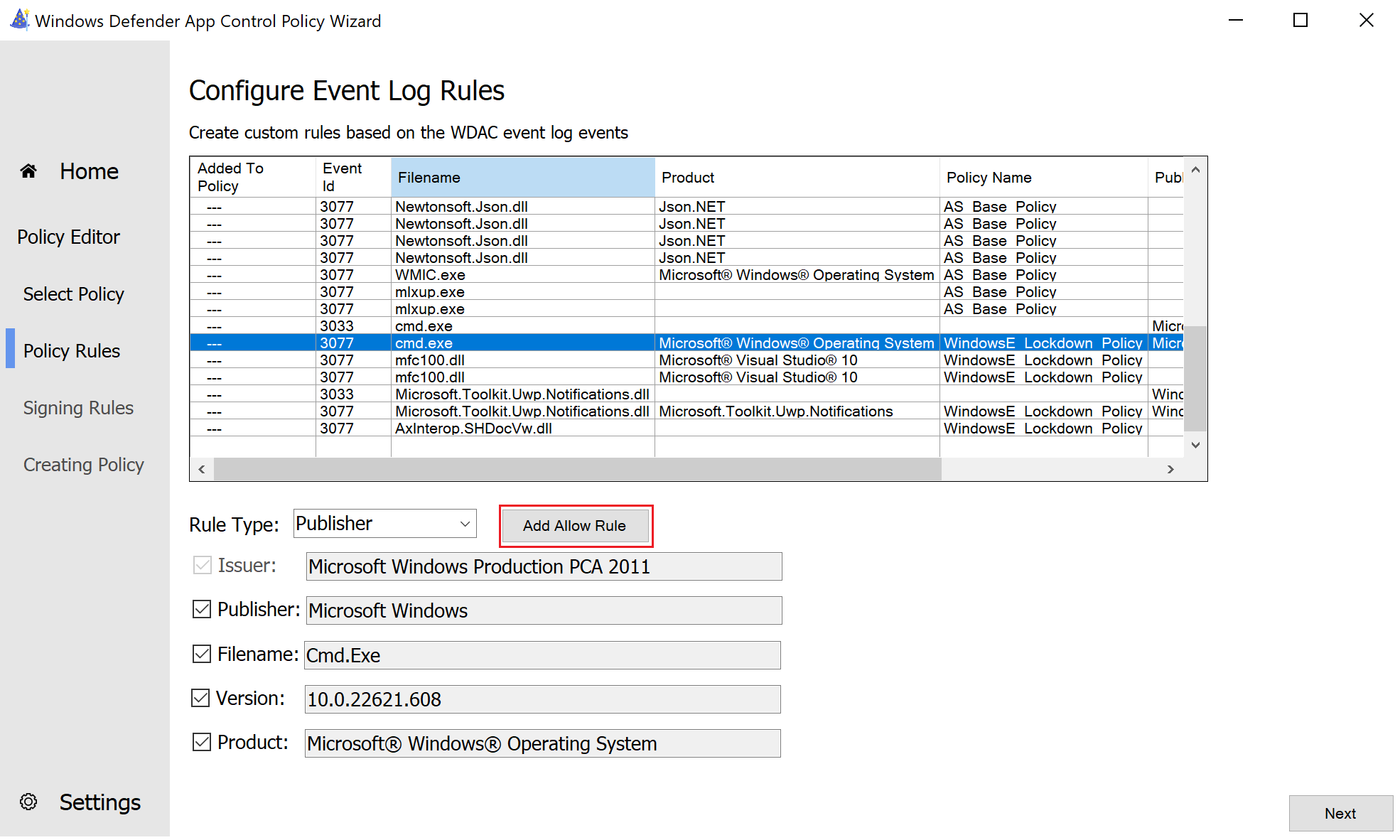Uncheck the Product checkbox
1400x840 pixels.
coord(202,743)
